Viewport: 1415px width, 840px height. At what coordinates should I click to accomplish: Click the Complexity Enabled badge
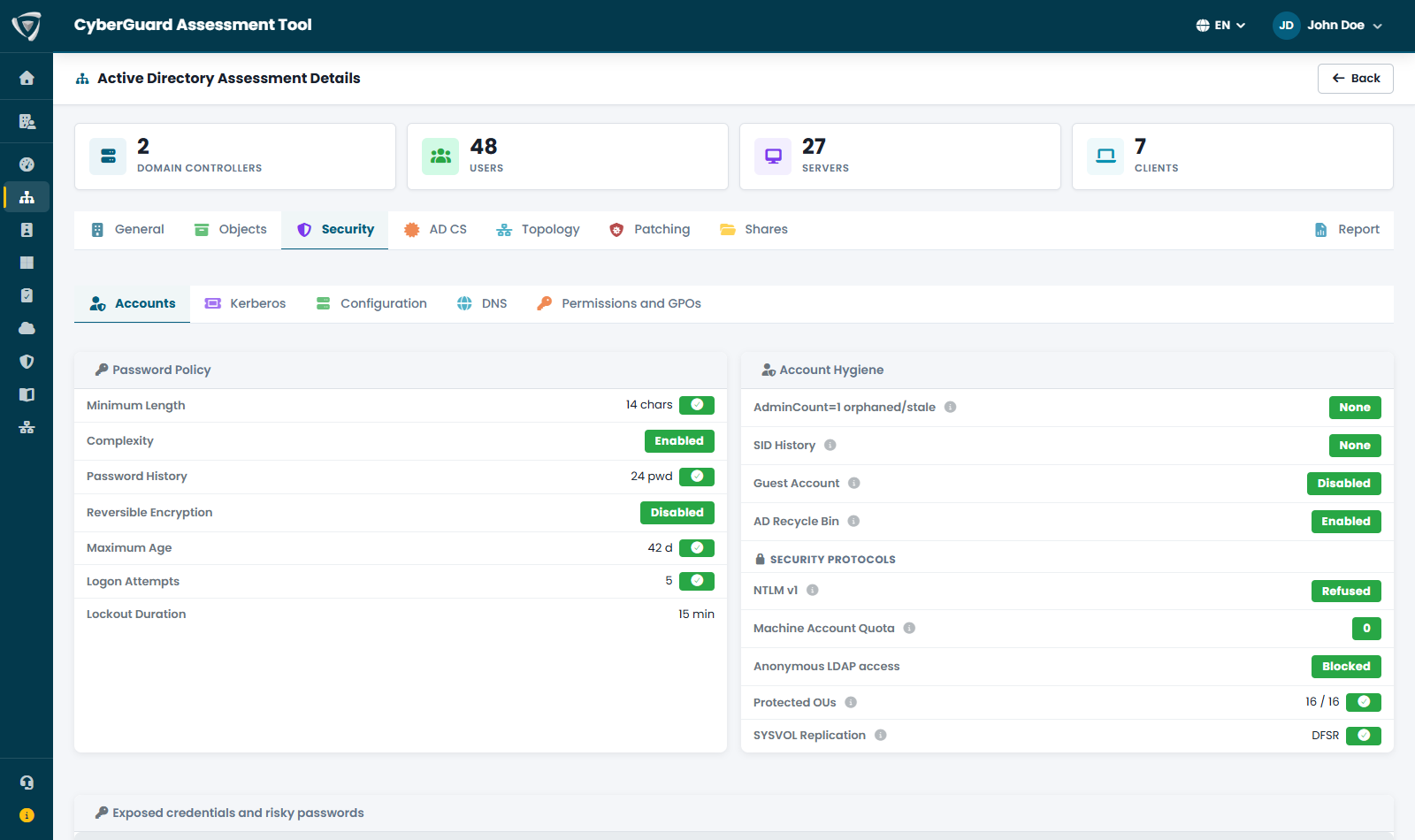coord(679,441)
